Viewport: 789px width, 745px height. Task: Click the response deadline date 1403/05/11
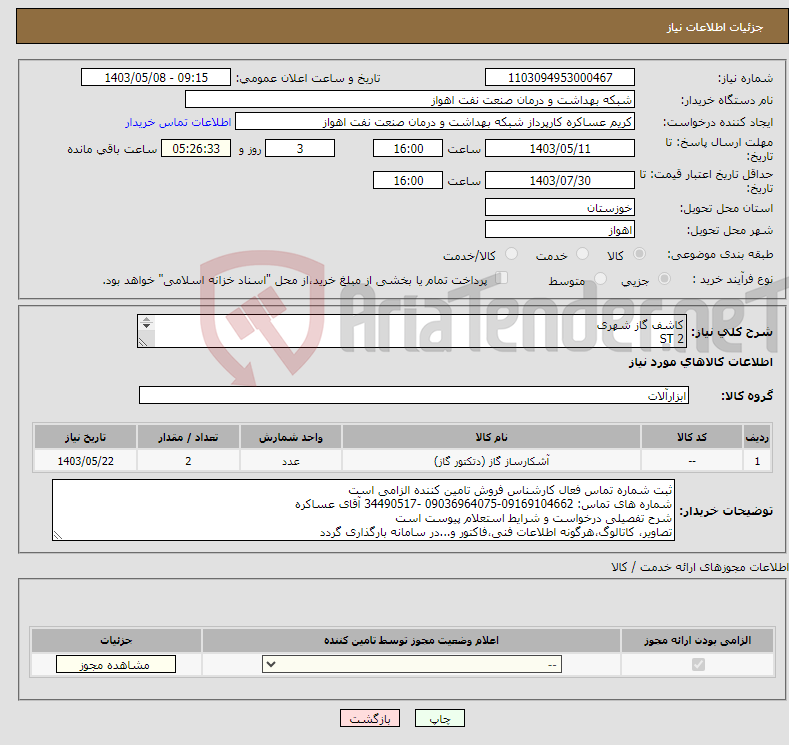point(560,148)
